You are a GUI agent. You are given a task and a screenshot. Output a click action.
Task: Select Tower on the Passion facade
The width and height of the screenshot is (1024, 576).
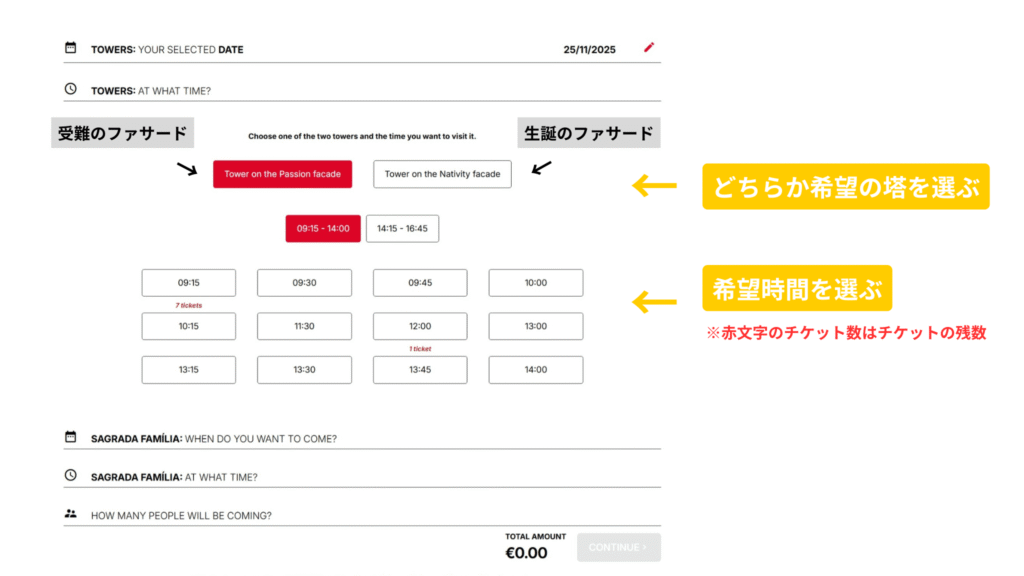(282, 174)
